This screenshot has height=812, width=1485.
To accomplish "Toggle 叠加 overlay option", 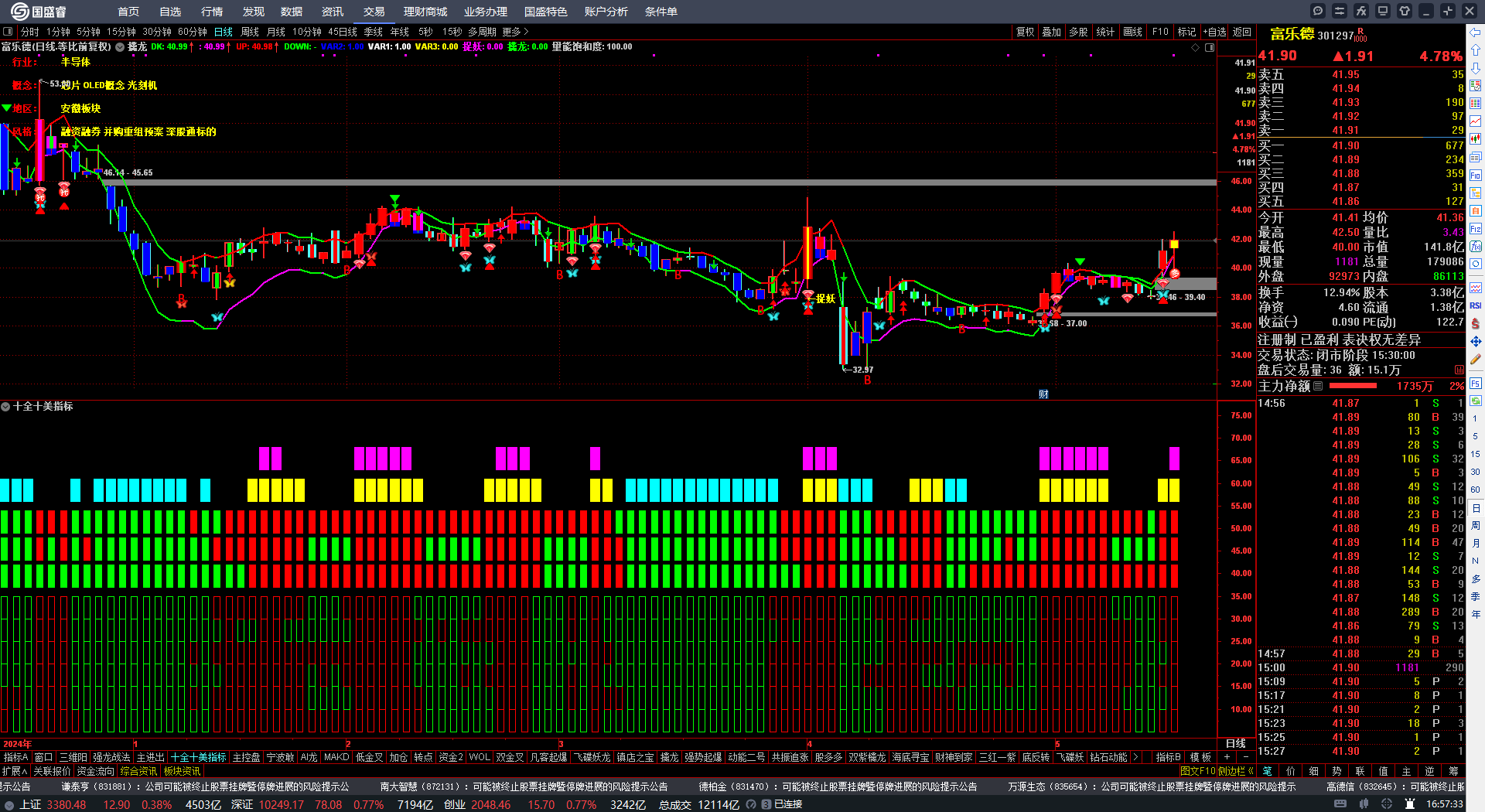I will pyautogui.click(x=1052, y=32).
